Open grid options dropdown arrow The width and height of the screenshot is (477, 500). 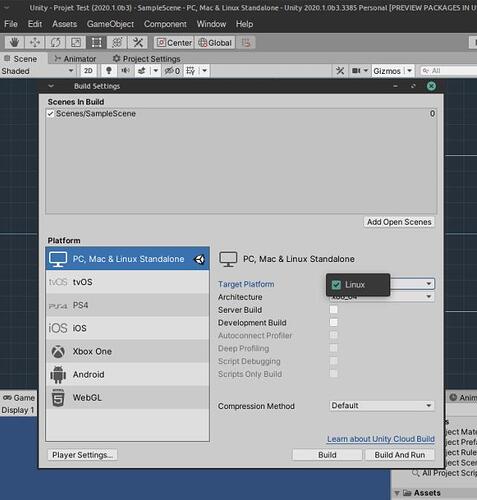[205, 71]
